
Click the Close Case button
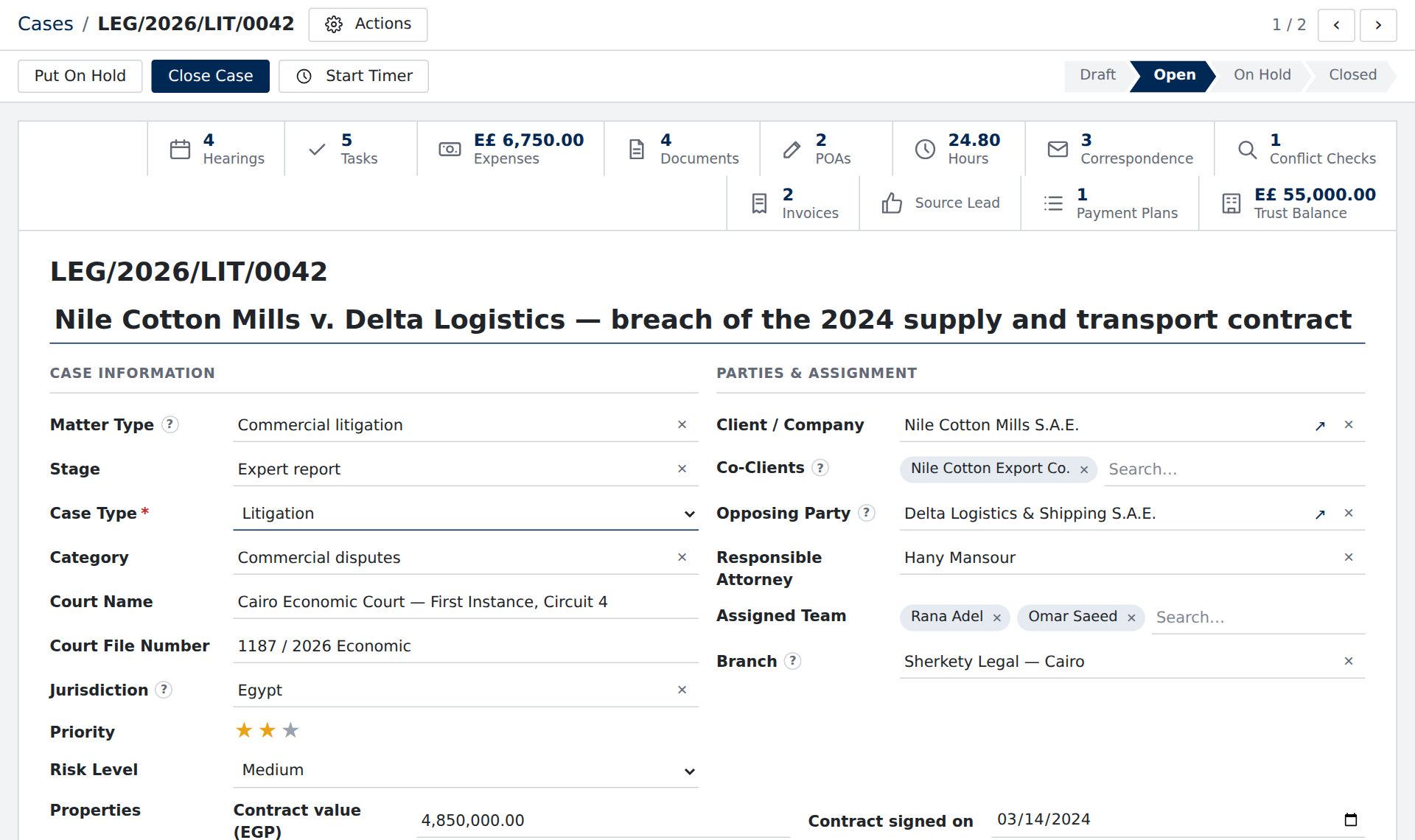[x=211, y=76]
